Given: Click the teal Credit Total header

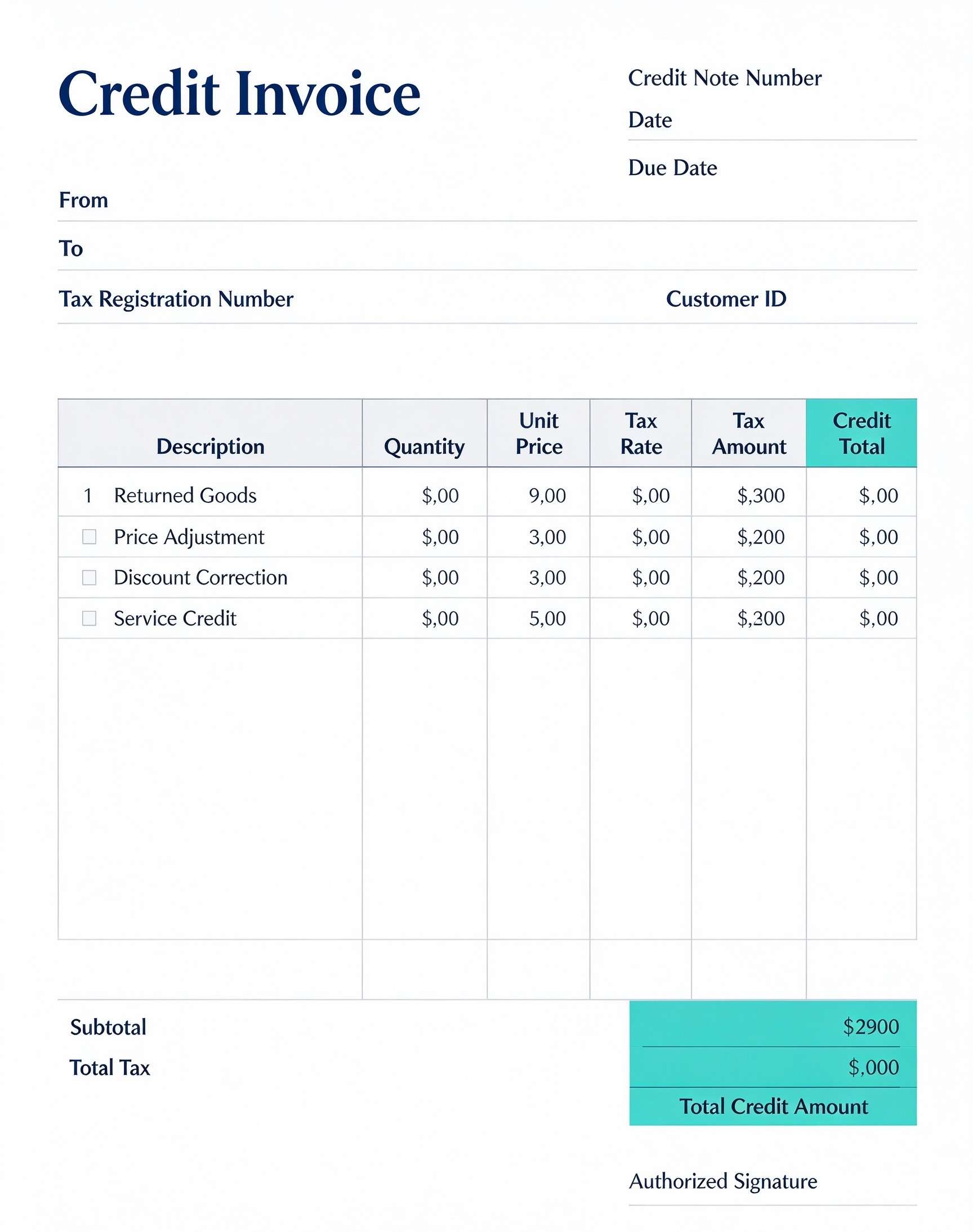Looking at the screenshot, I should pos(862,434).
